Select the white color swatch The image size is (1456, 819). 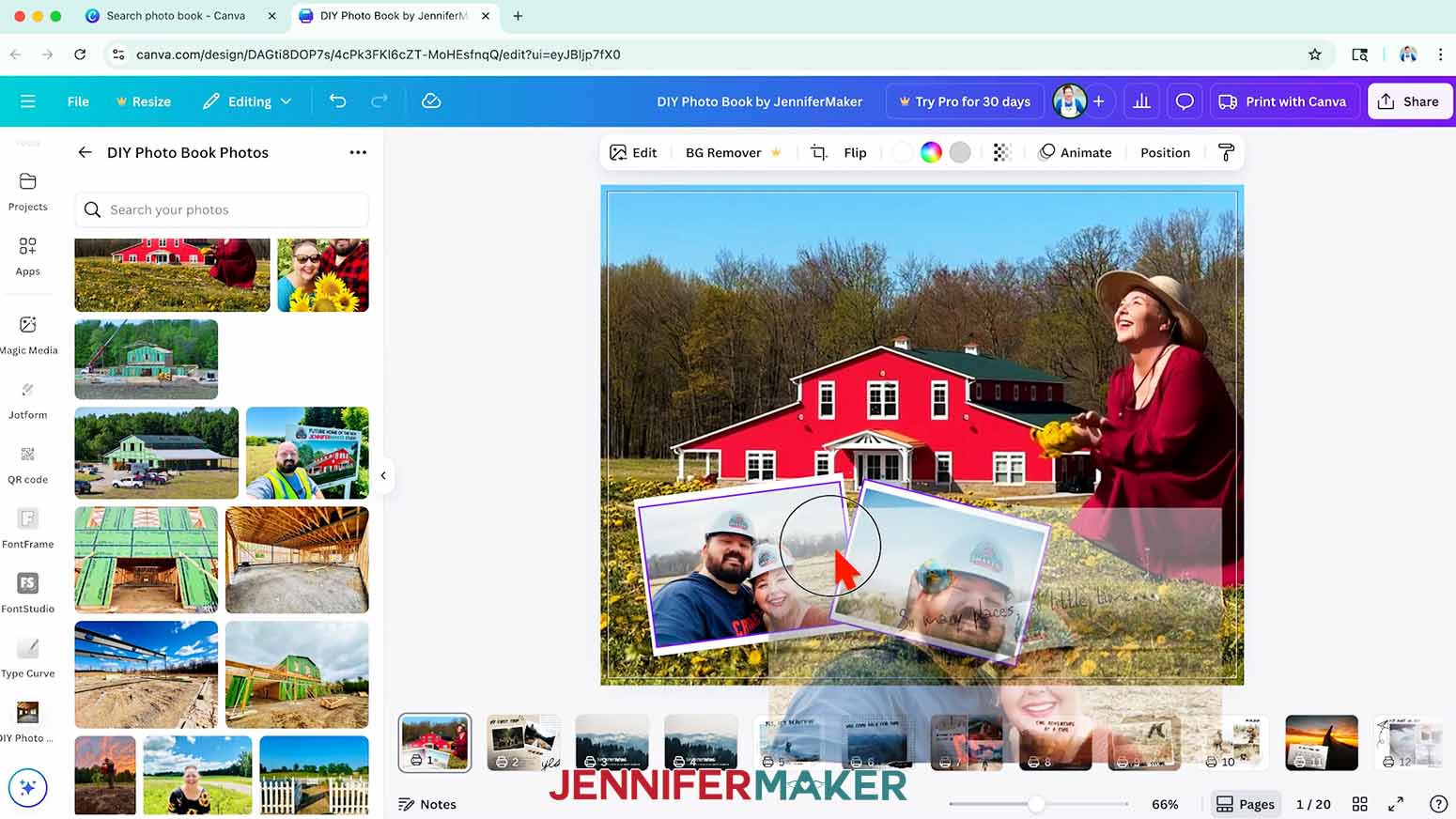pos(902,152)
